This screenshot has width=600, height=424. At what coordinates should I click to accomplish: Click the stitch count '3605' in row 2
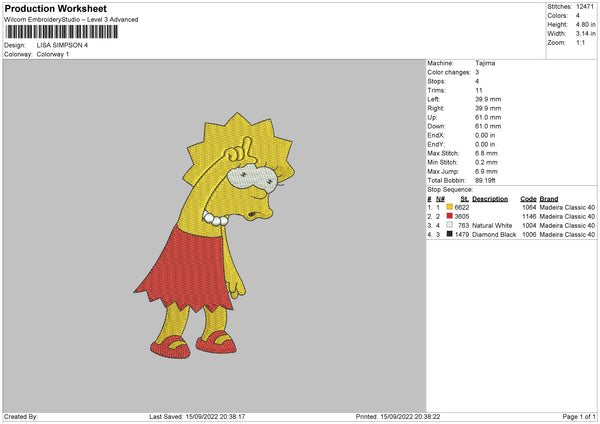[461, 217]
